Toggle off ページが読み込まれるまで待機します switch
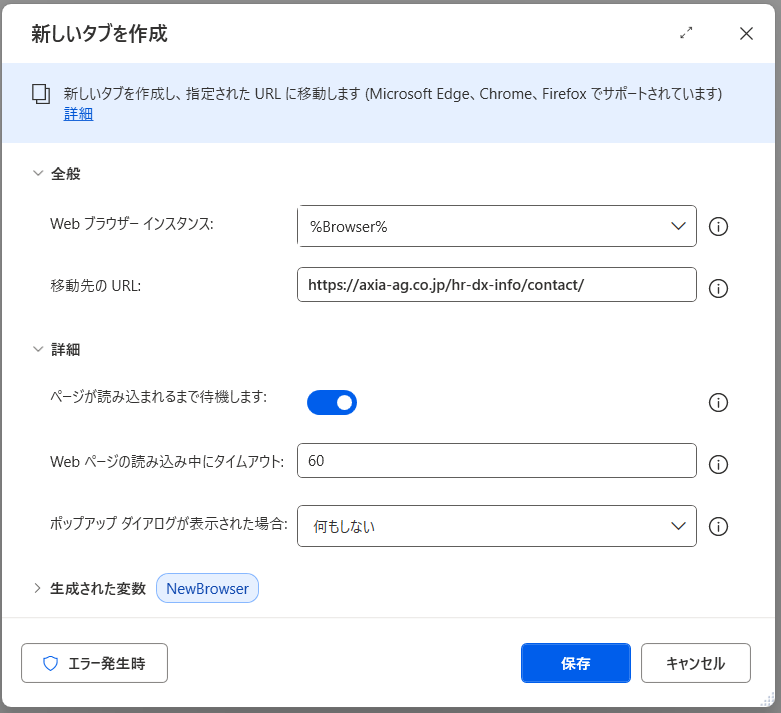This screenshot has width=781, height=713. (x=331, y=403)
